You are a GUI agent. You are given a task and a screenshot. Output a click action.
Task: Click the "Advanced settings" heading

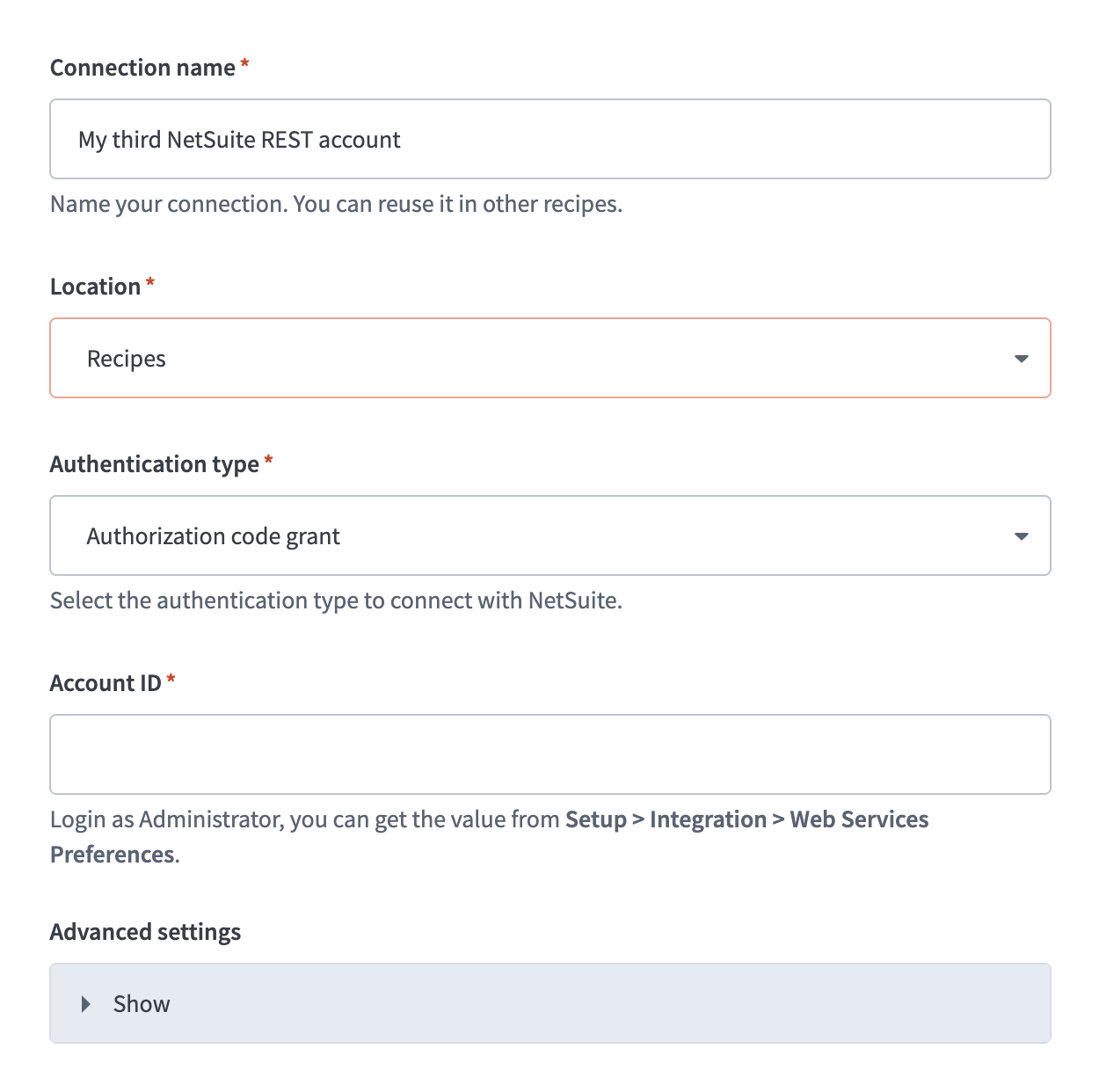coord(145,932)
